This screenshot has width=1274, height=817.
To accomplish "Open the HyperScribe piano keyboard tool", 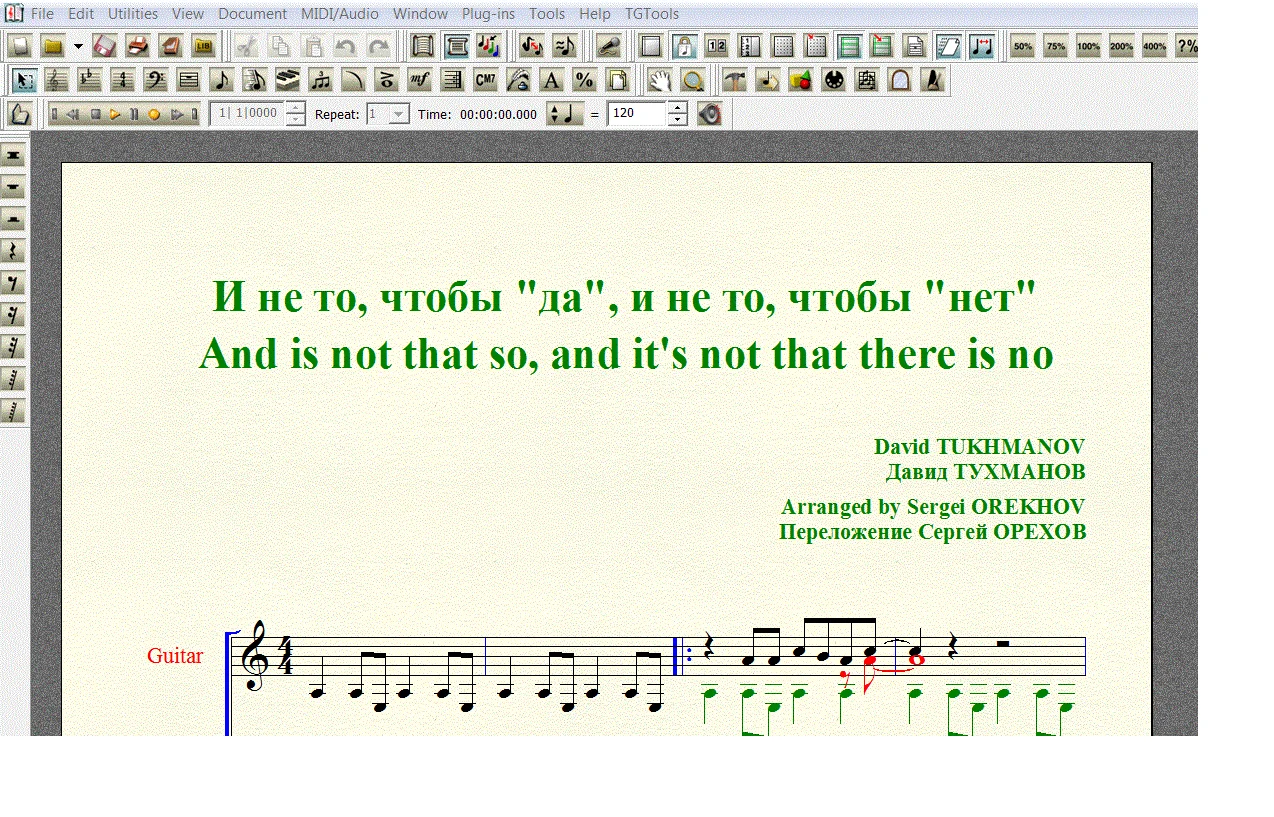I will [x=287, y=80].
